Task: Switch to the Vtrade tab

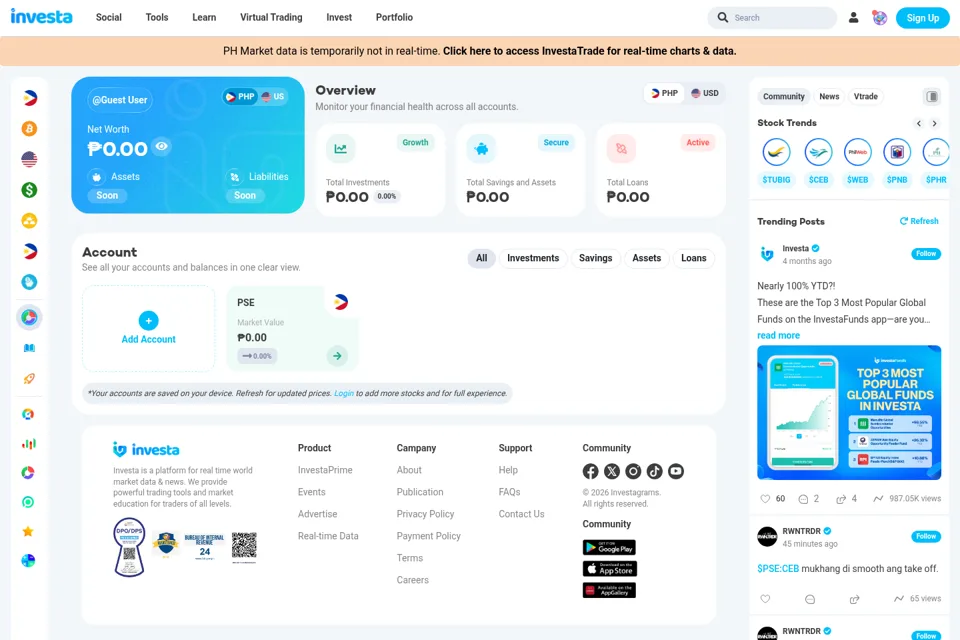Action: [x=866, y=97]
